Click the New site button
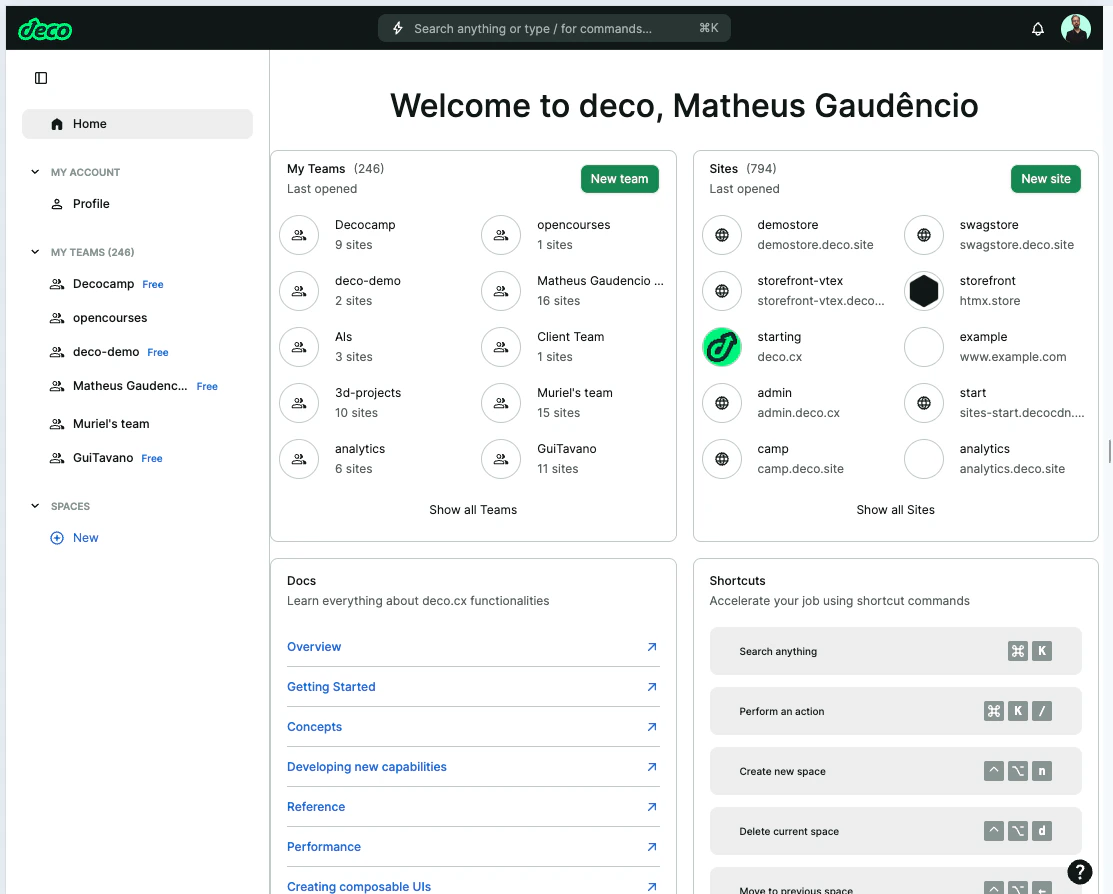This screenshot has height=894, width=1113. 1046,179
